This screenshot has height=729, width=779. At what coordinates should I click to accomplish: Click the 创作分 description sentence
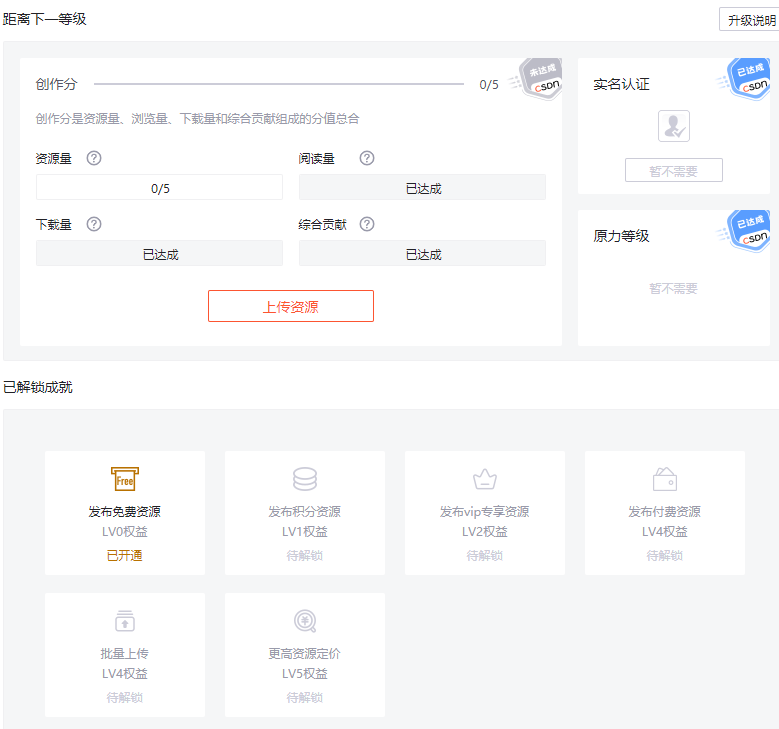coord(197,119)
